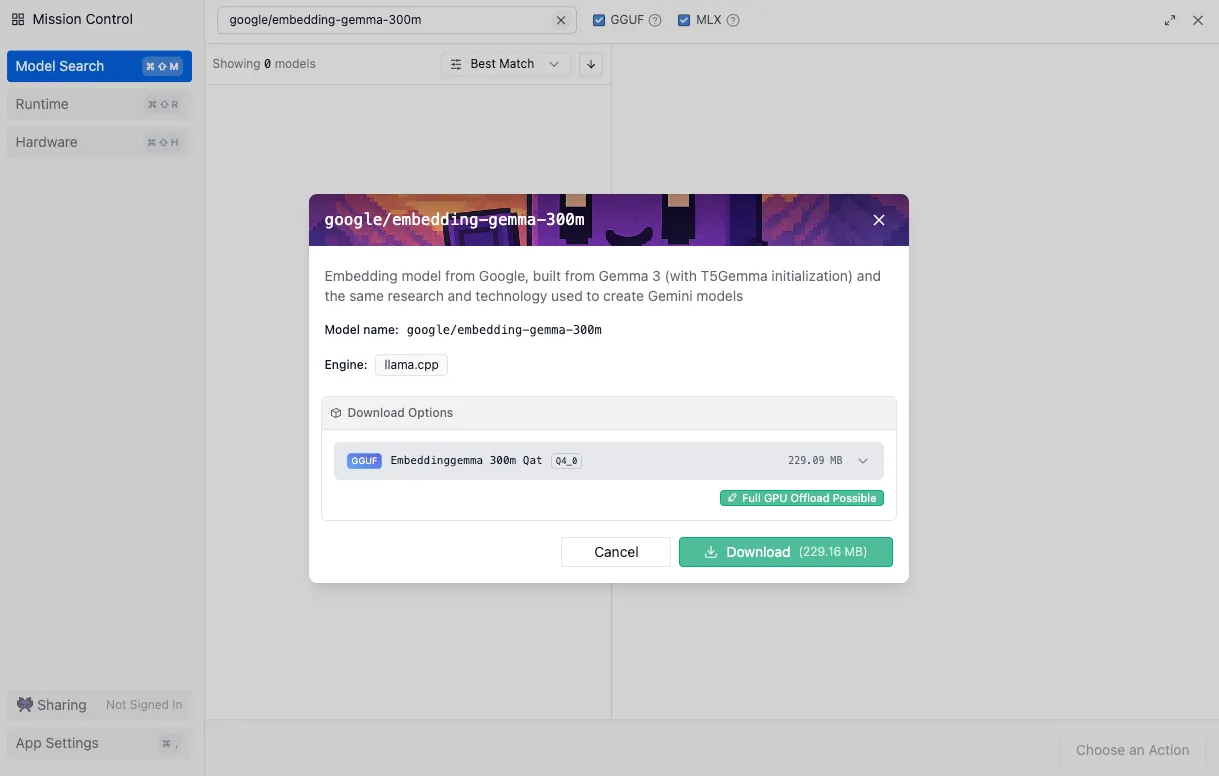Click the Mission Control grid icon
The width and height of the screenshot is (1219, 776).
coord(18,19)
